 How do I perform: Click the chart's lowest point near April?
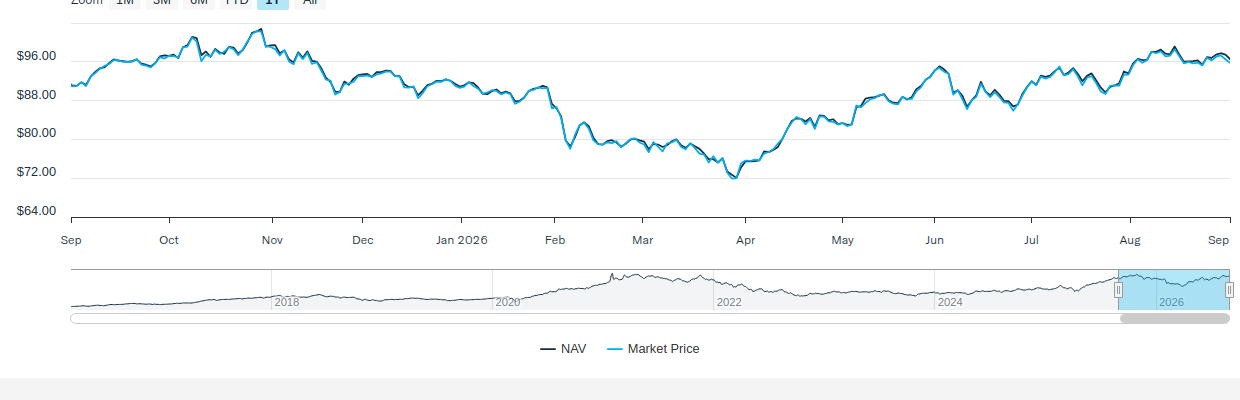[735, 178]
